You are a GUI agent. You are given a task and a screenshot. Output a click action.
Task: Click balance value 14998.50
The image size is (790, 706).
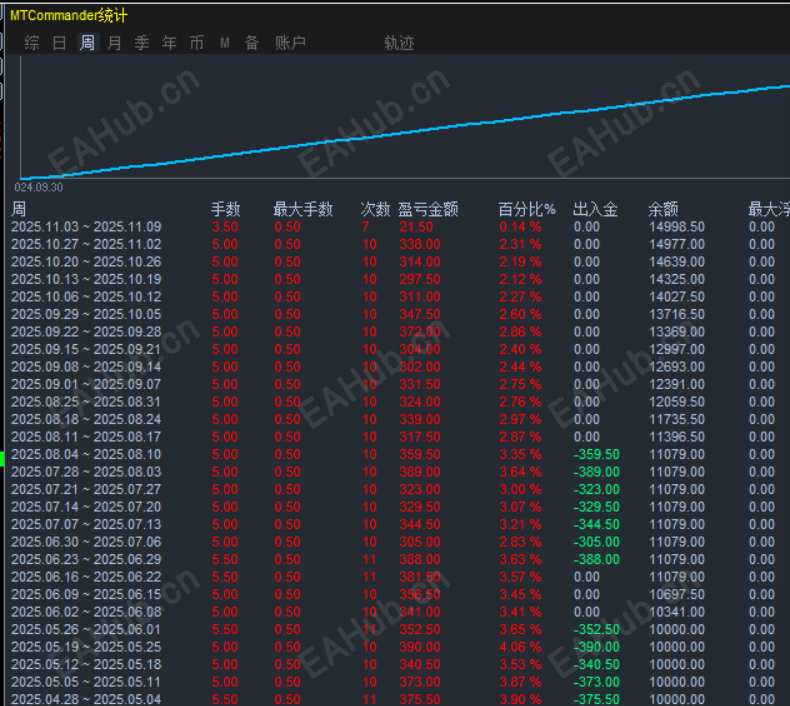coord(677,227)
